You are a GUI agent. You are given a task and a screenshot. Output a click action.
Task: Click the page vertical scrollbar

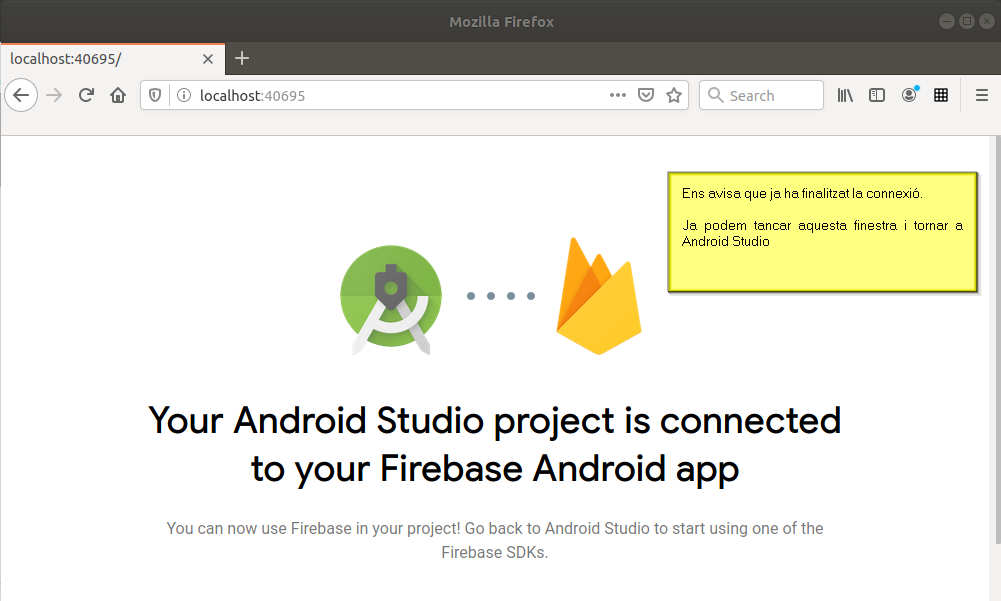coord(998,339)
